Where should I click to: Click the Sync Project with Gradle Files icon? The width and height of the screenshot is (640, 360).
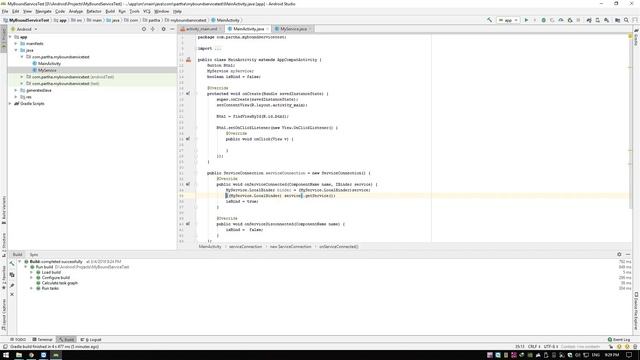tap(589, 20)
